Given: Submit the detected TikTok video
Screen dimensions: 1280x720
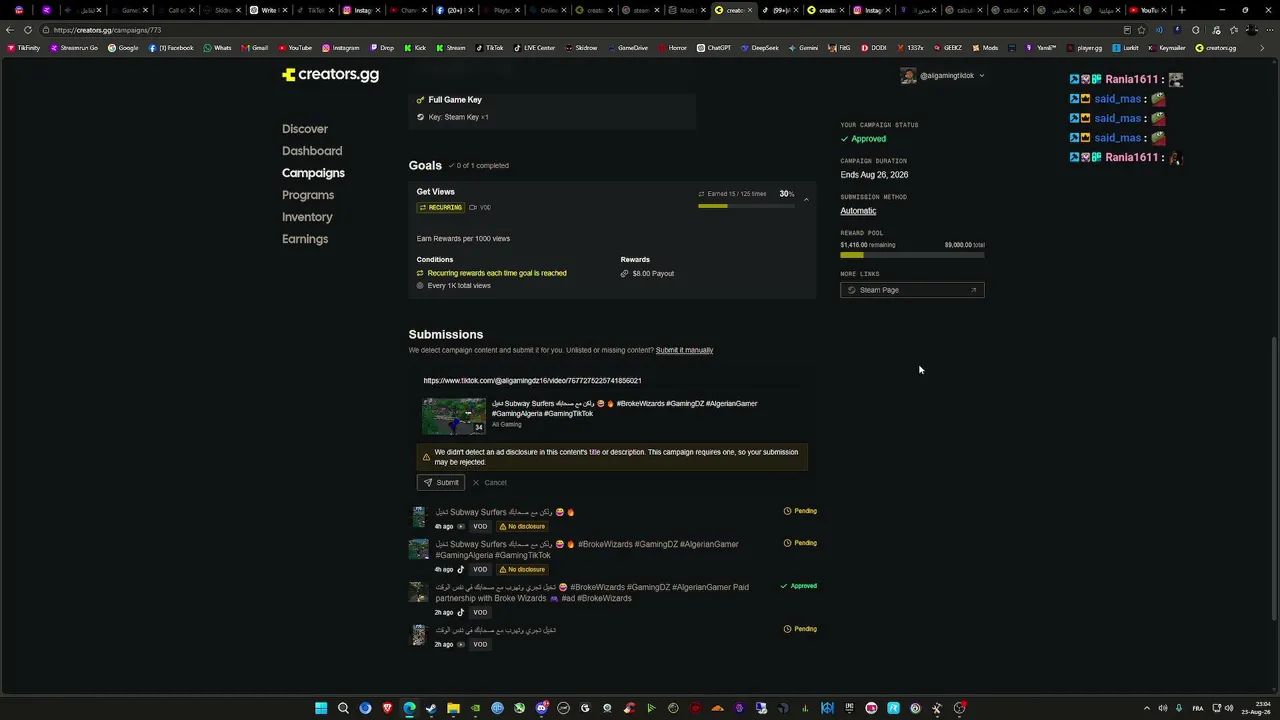Looking at the screenshot, I should pos(441,483).
